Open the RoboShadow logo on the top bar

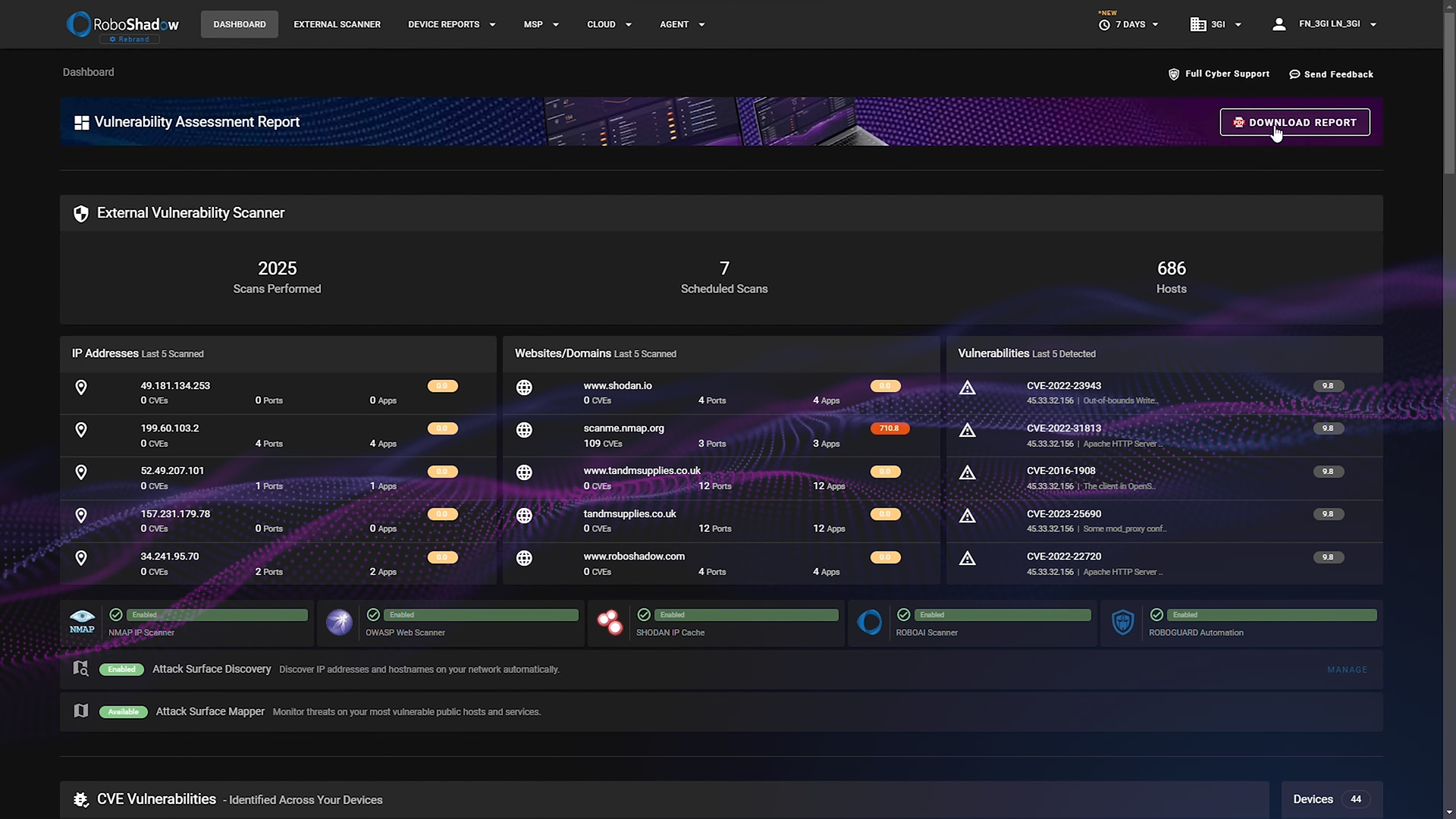pos(122,24)
